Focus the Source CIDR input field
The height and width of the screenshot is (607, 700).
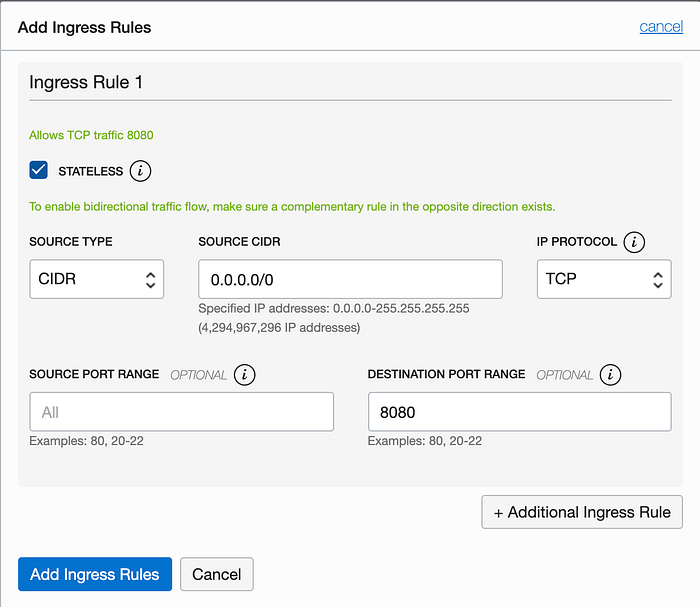point(350,279)
